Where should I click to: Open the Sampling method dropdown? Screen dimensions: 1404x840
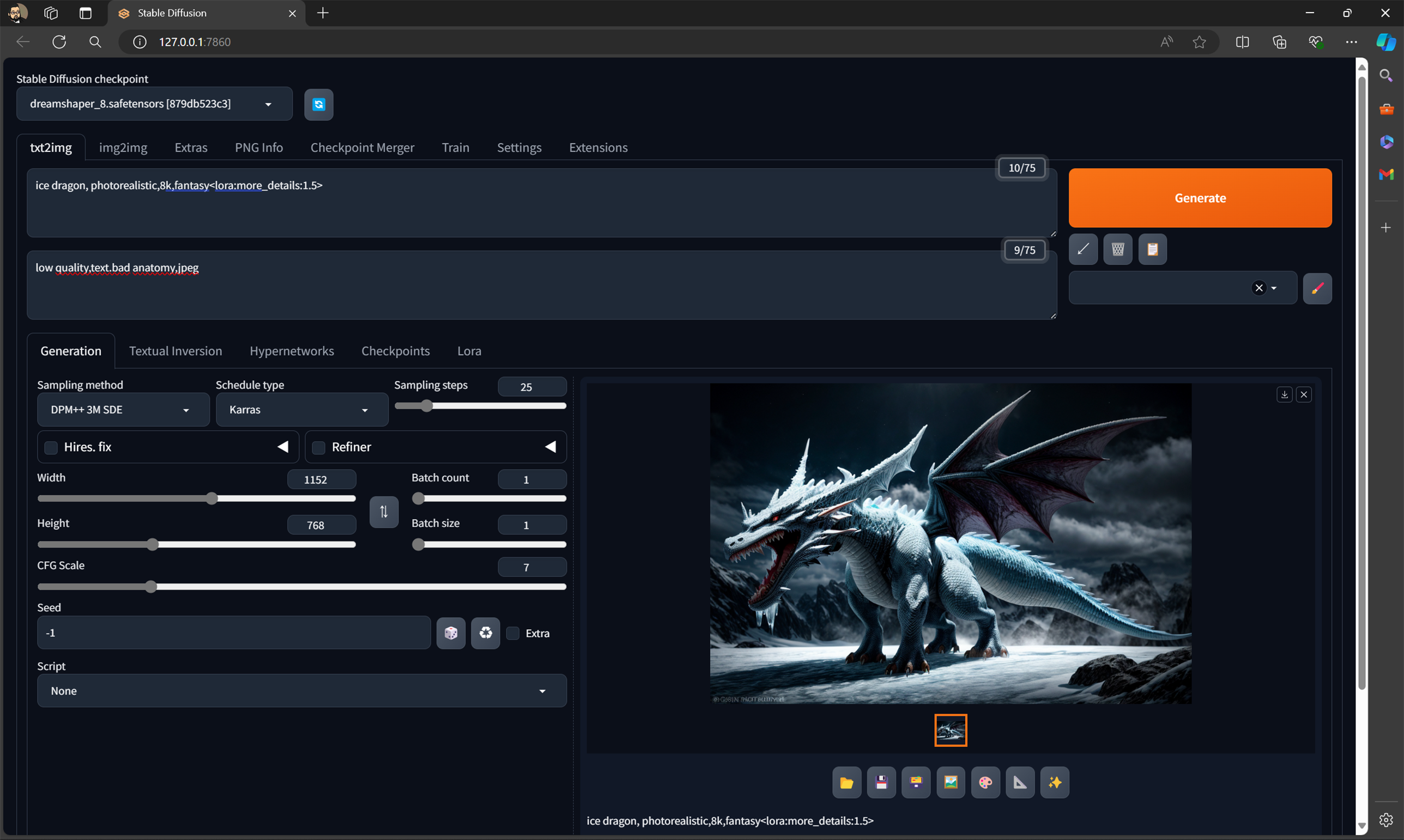pyautogui.click(x=123, y=410)
